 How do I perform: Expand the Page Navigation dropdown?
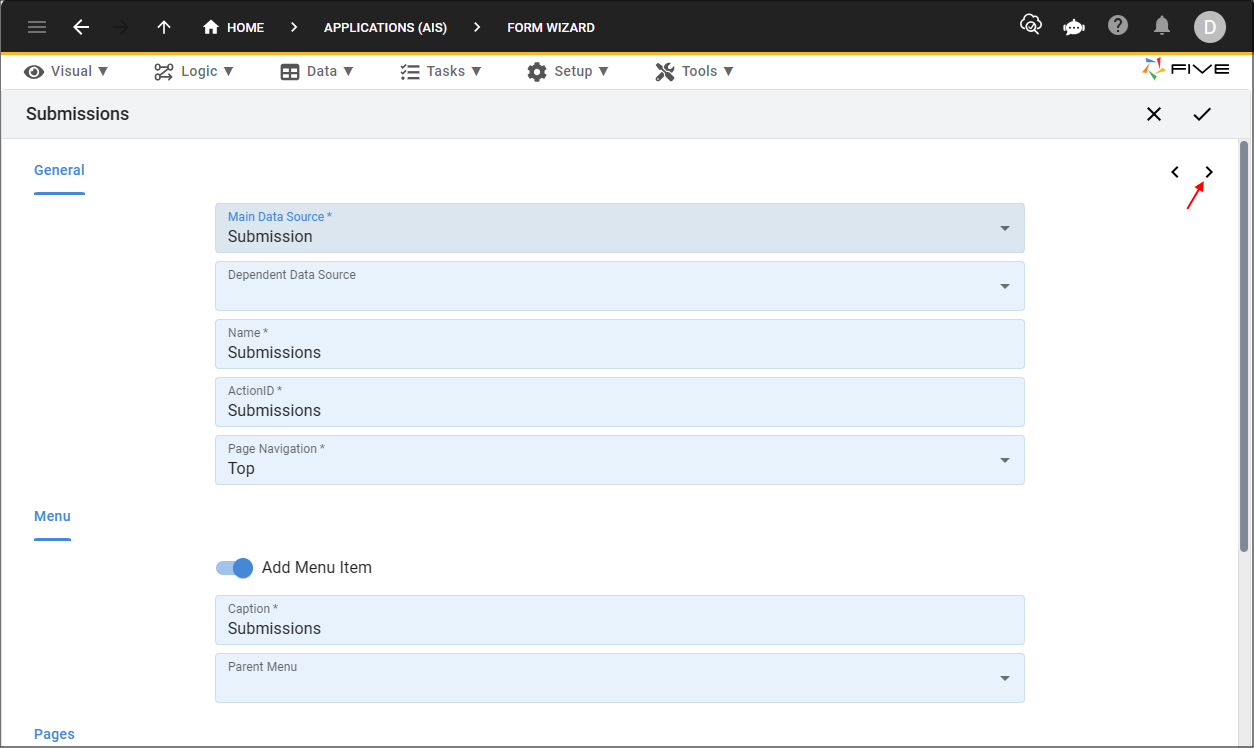click(x=1004, y=461)
